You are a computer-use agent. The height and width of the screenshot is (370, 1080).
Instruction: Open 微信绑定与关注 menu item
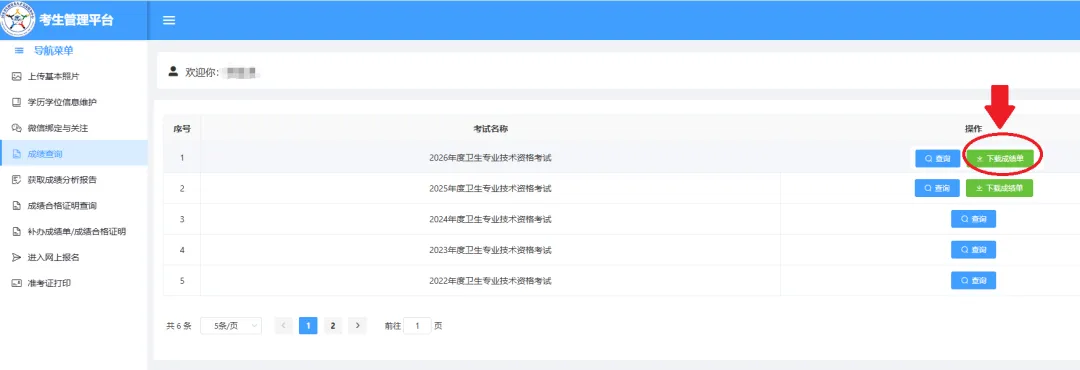(74, 128)
